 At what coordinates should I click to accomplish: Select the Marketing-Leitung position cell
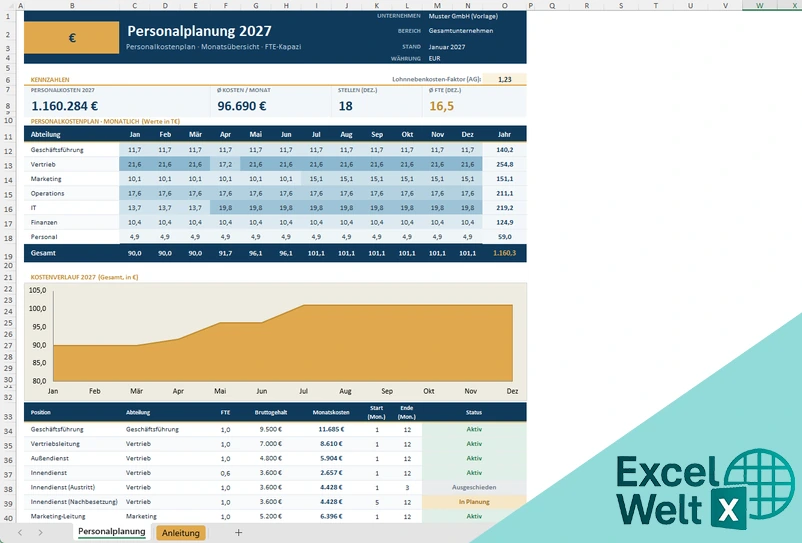58,516
